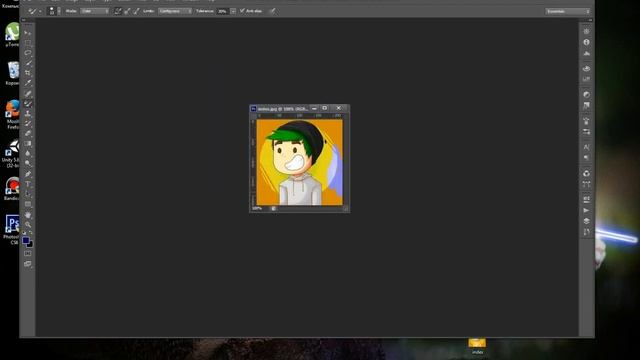Open the Character panel icon
Image resolution: width=640 pixels, height=360 pixels.
point(587,147)
